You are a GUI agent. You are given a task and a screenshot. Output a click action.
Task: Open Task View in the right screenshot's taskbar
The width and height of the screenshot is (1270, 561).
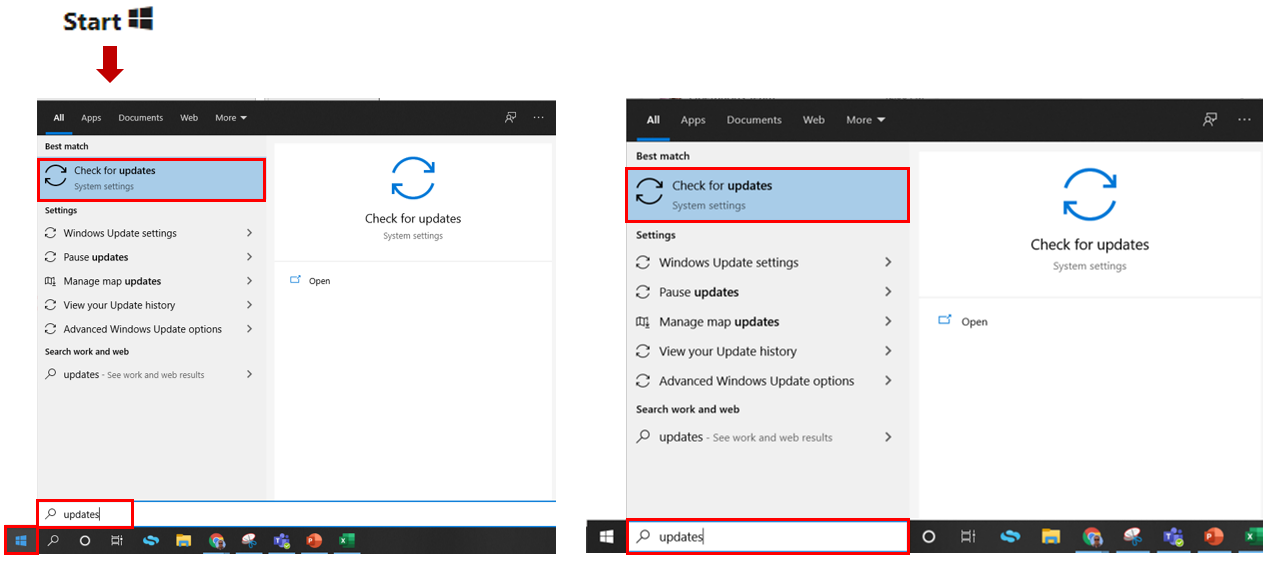point(968,537)
